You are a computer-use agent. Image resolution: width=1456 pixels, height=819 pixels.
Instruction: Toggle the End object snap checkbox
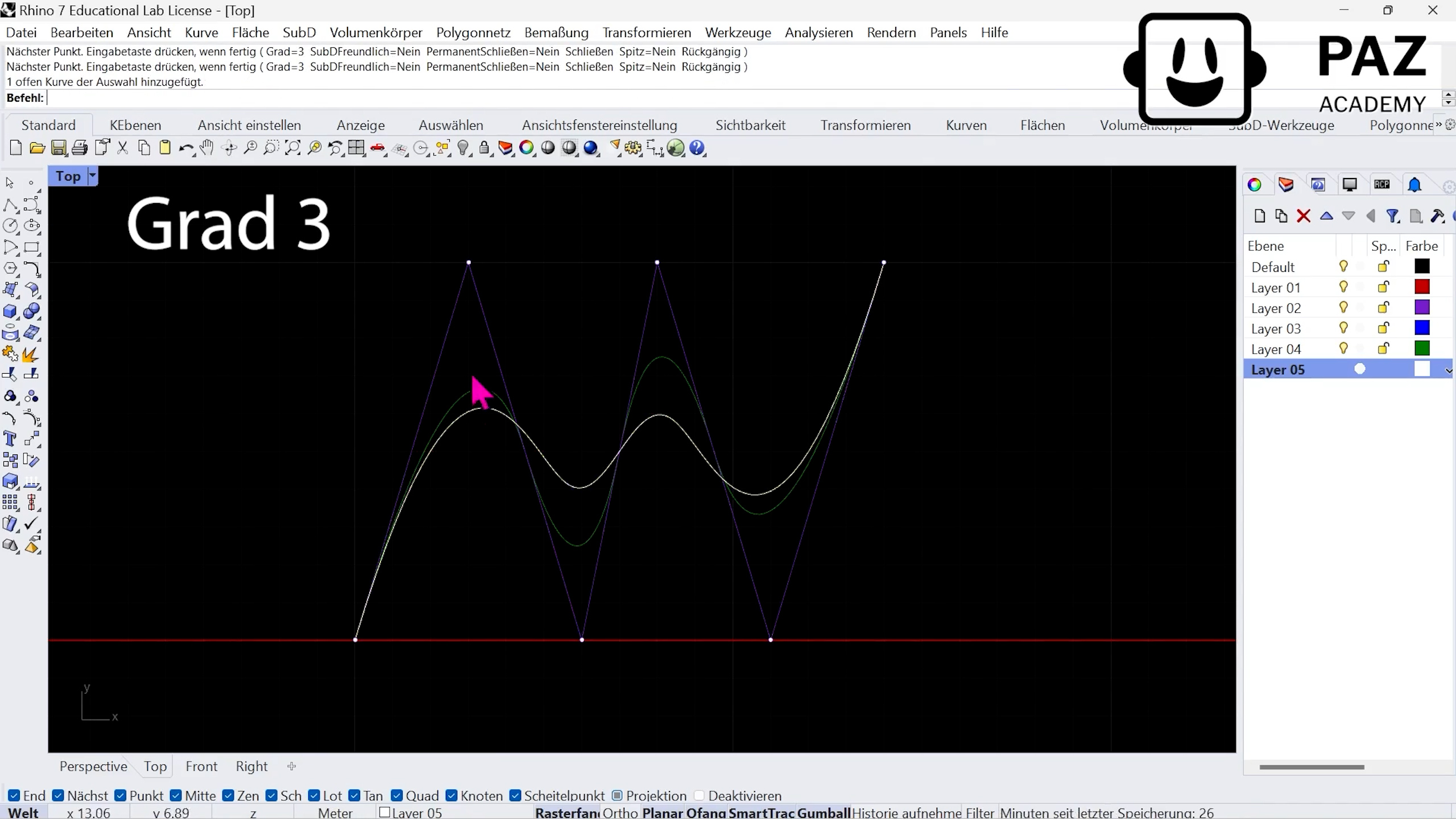[14, 796]
